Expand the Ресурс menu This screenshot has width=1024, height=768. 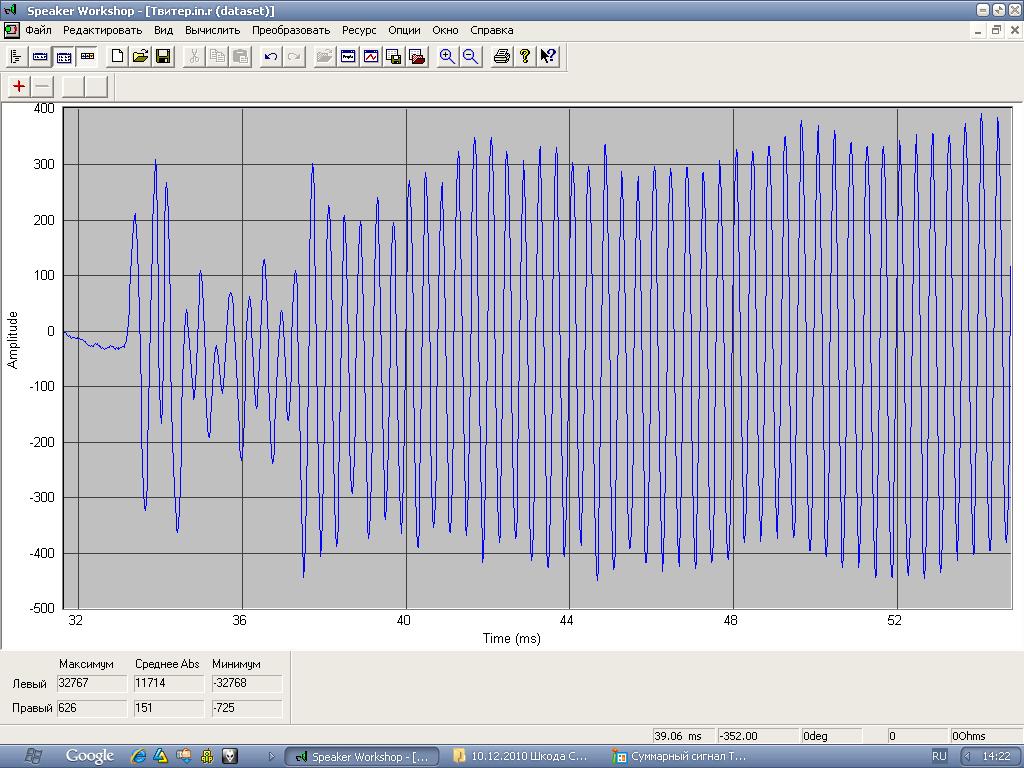(x=359, y=30)
